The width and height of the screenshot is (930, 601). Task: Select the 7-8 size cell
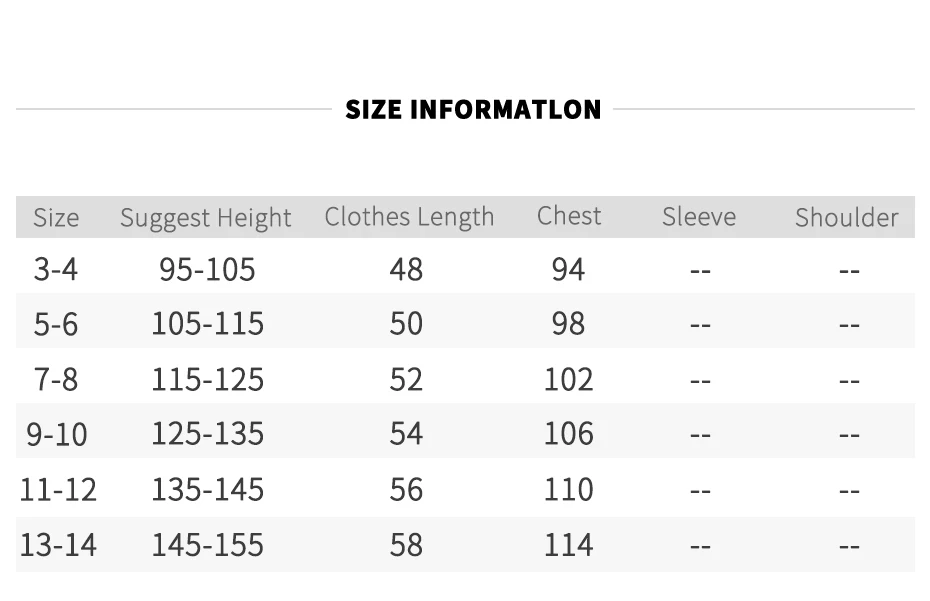pos(56,379)
